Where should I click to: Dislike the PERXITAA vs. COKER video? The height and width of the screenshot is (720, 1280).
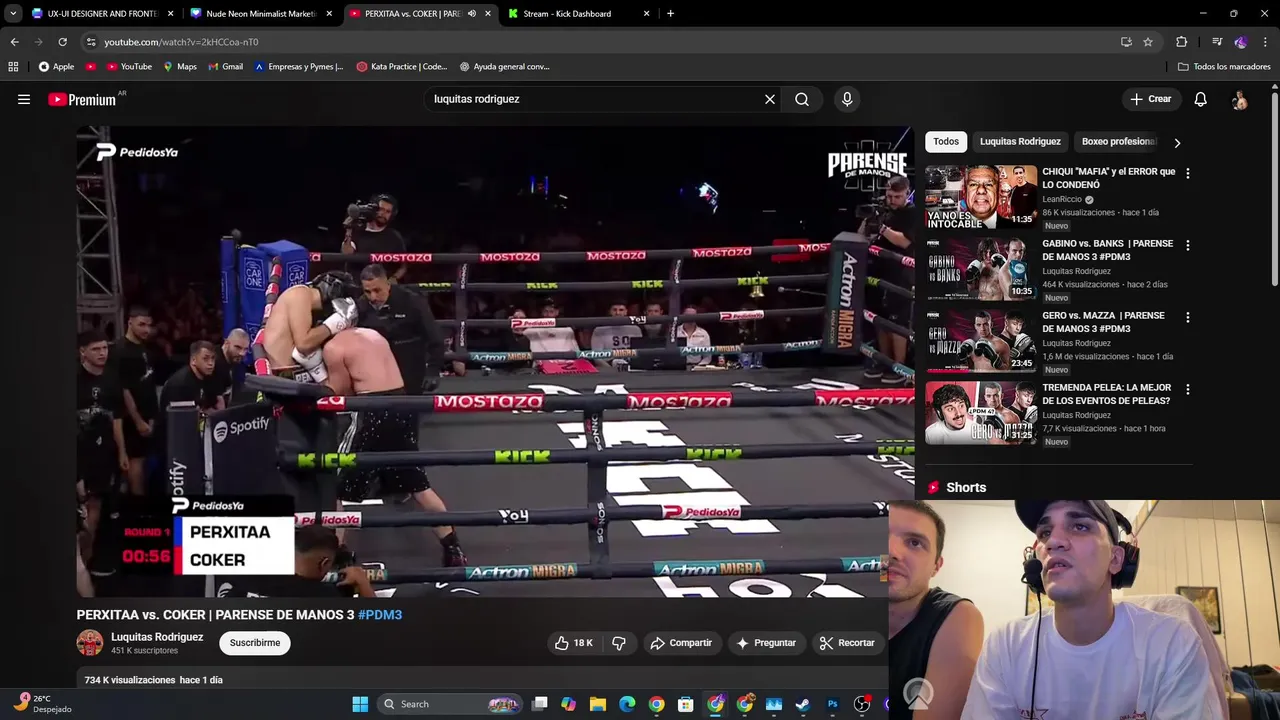619,643
